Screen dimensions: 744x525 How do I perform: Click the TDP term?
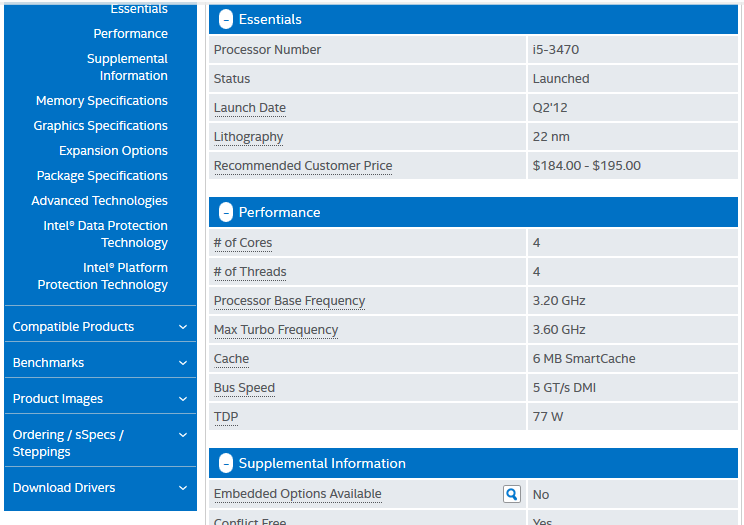226,417
